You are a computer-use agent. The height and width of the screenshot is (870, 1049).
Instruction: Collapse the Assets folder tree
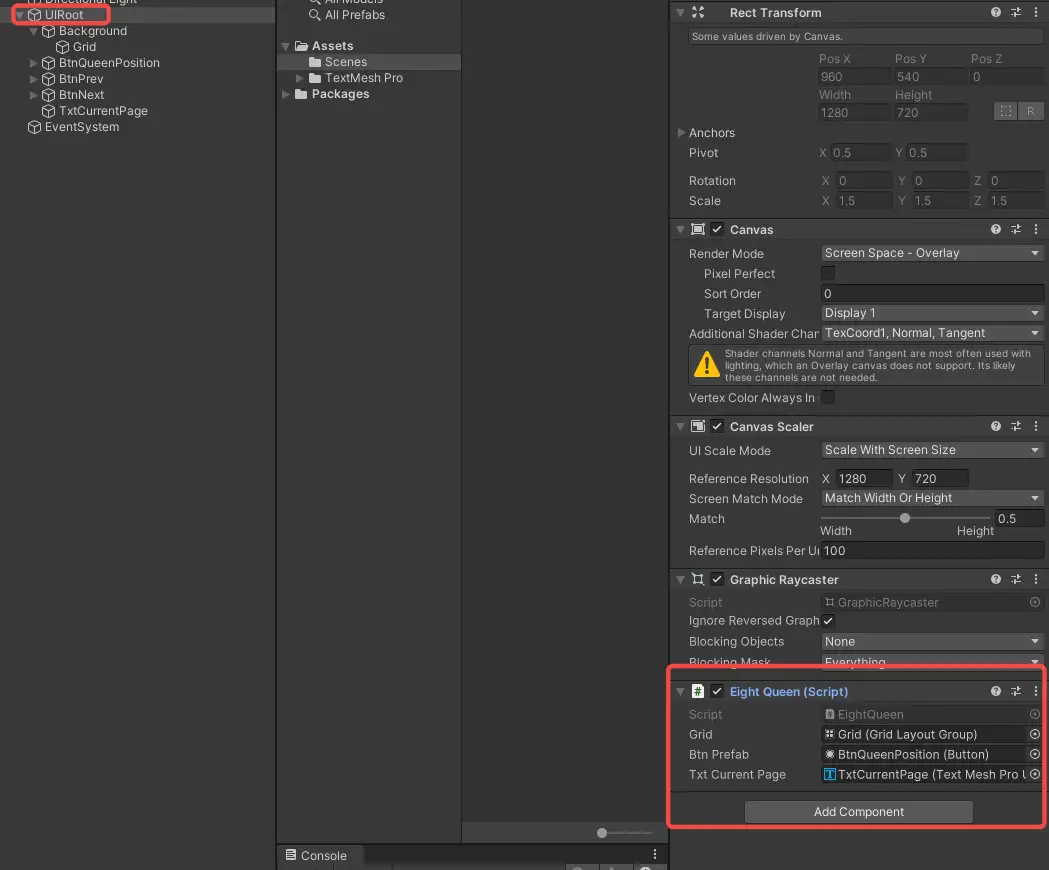click(286, 46)
